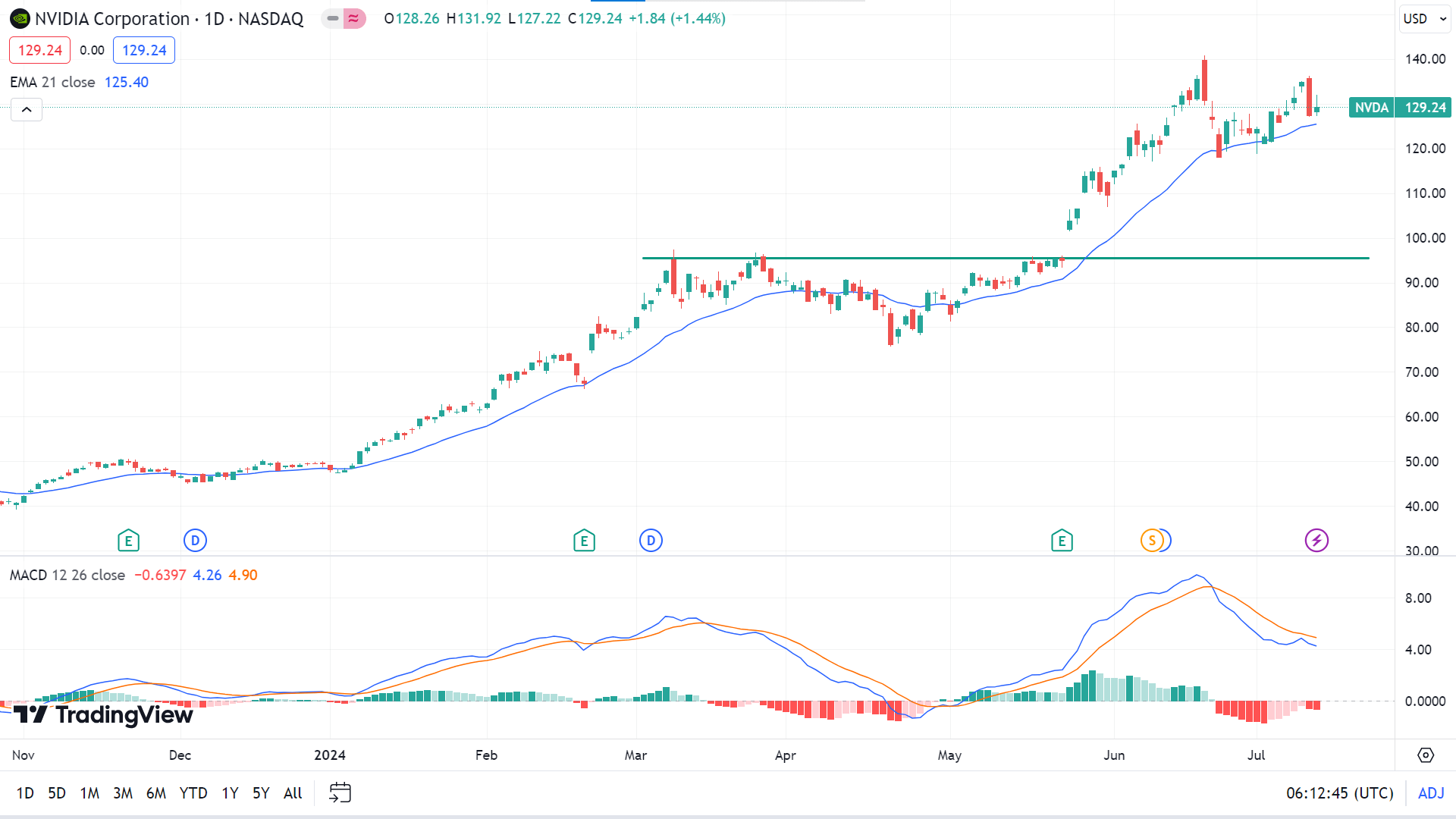Select the 1M time range
1456x819 pixels.
[x=89, y=793]
